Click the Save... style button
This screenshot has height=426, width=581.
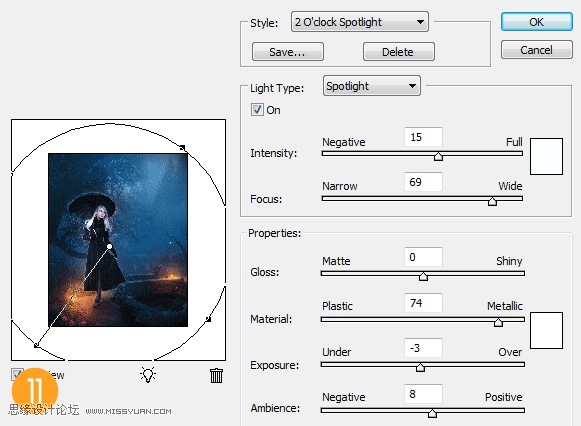point(288,51)
